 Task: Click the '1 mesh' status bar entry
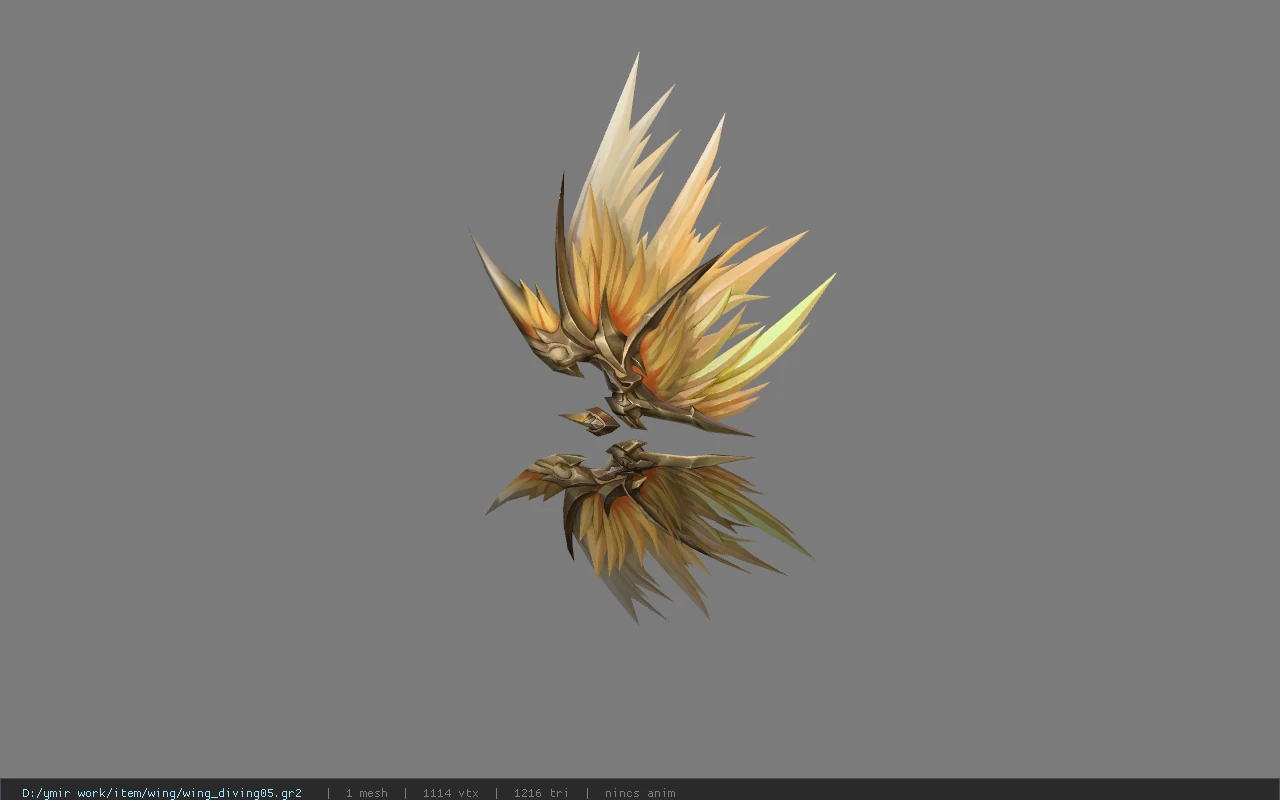(x=366, y=793)
